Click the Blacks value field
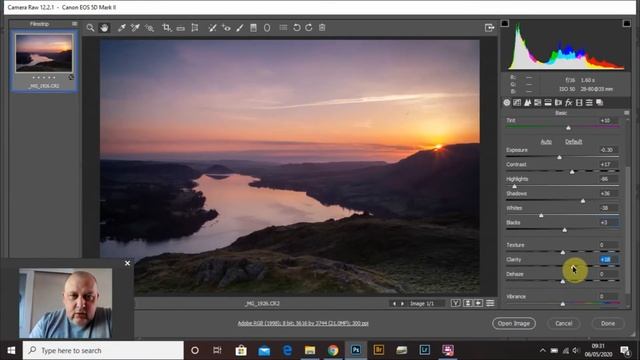 [608, 222]
